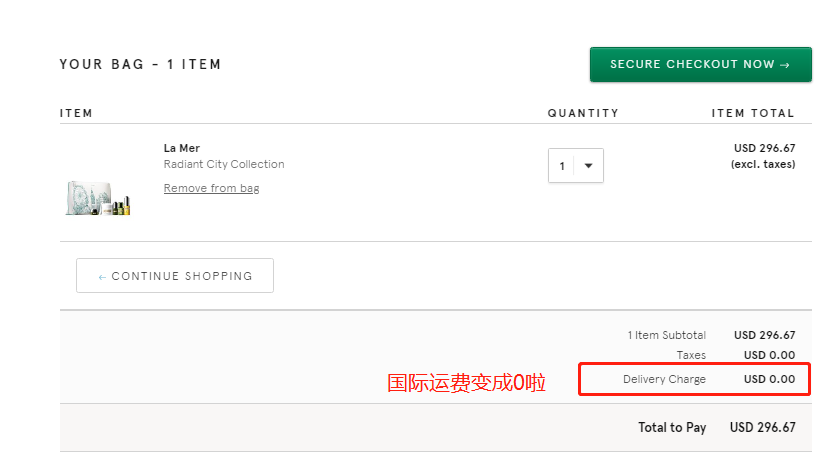Click the Item column header

click(76, 113)
